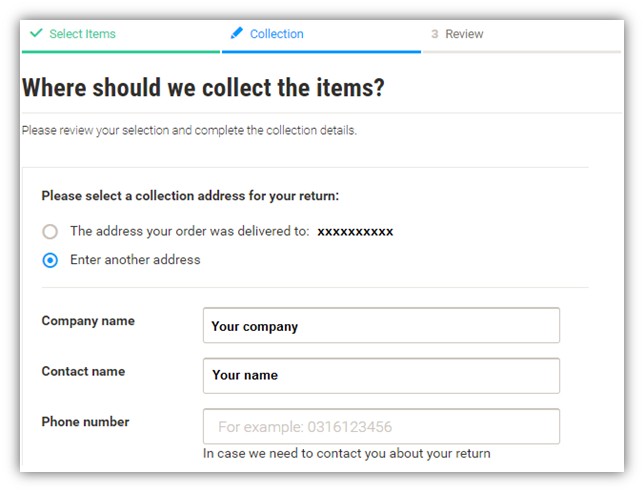This screenshot has width=644, height=492.
Task: Click the pencil icon beside Collection
Action: click(236, 34)
